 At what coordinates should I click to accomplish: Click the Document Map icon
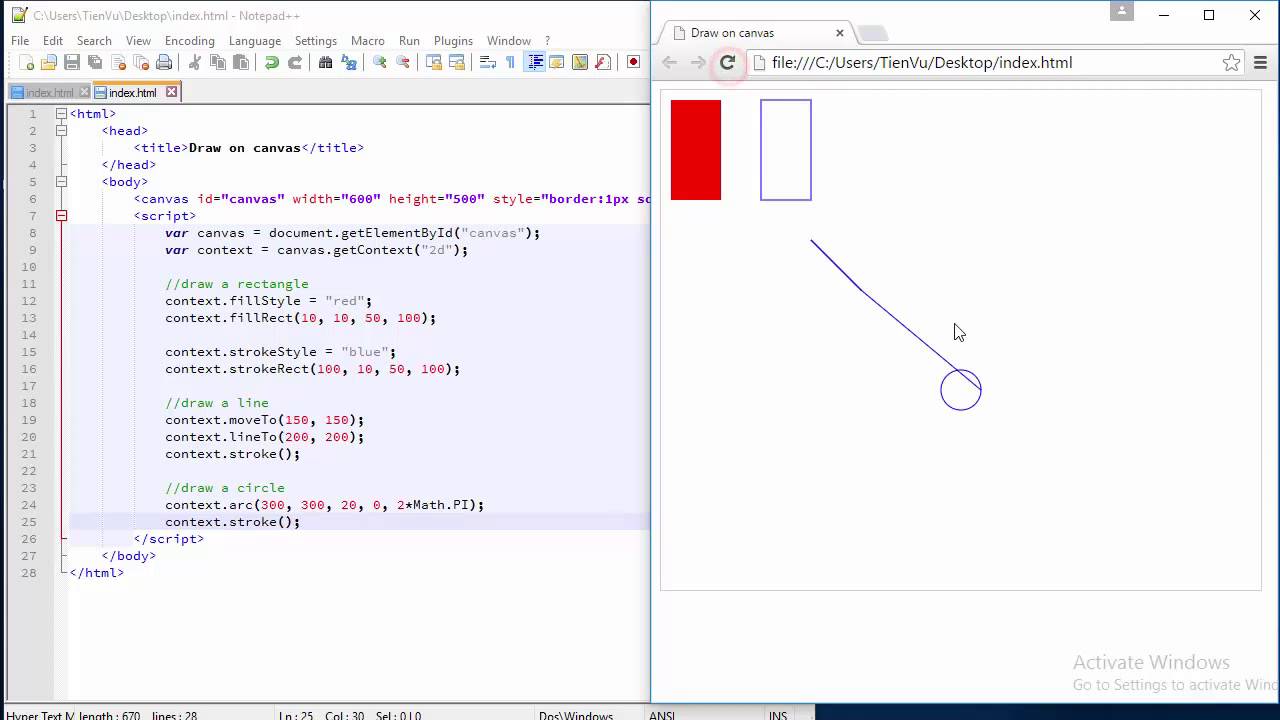pos(580,62)
